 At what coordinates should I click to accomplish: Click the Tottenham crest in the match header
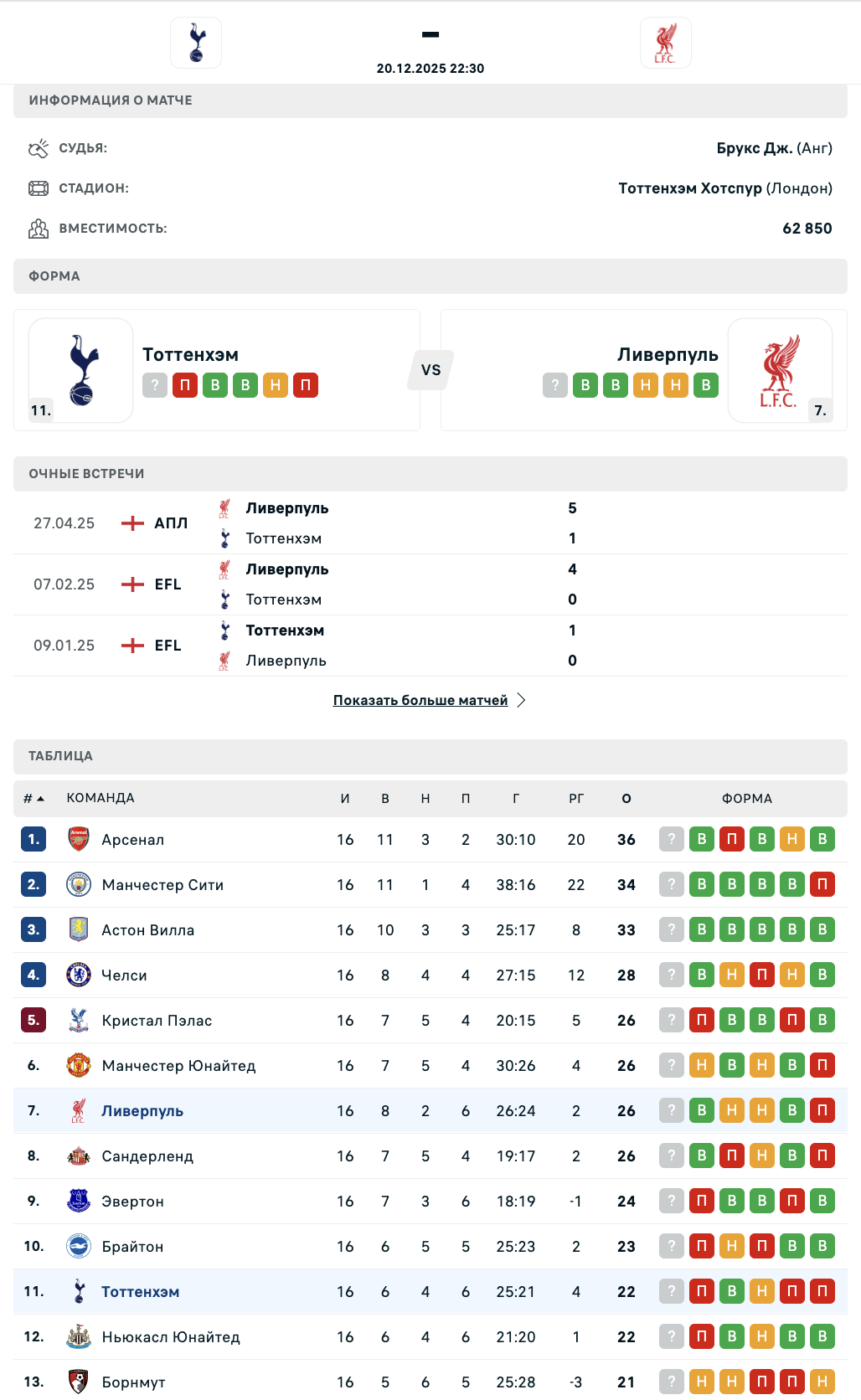[196, 43]
